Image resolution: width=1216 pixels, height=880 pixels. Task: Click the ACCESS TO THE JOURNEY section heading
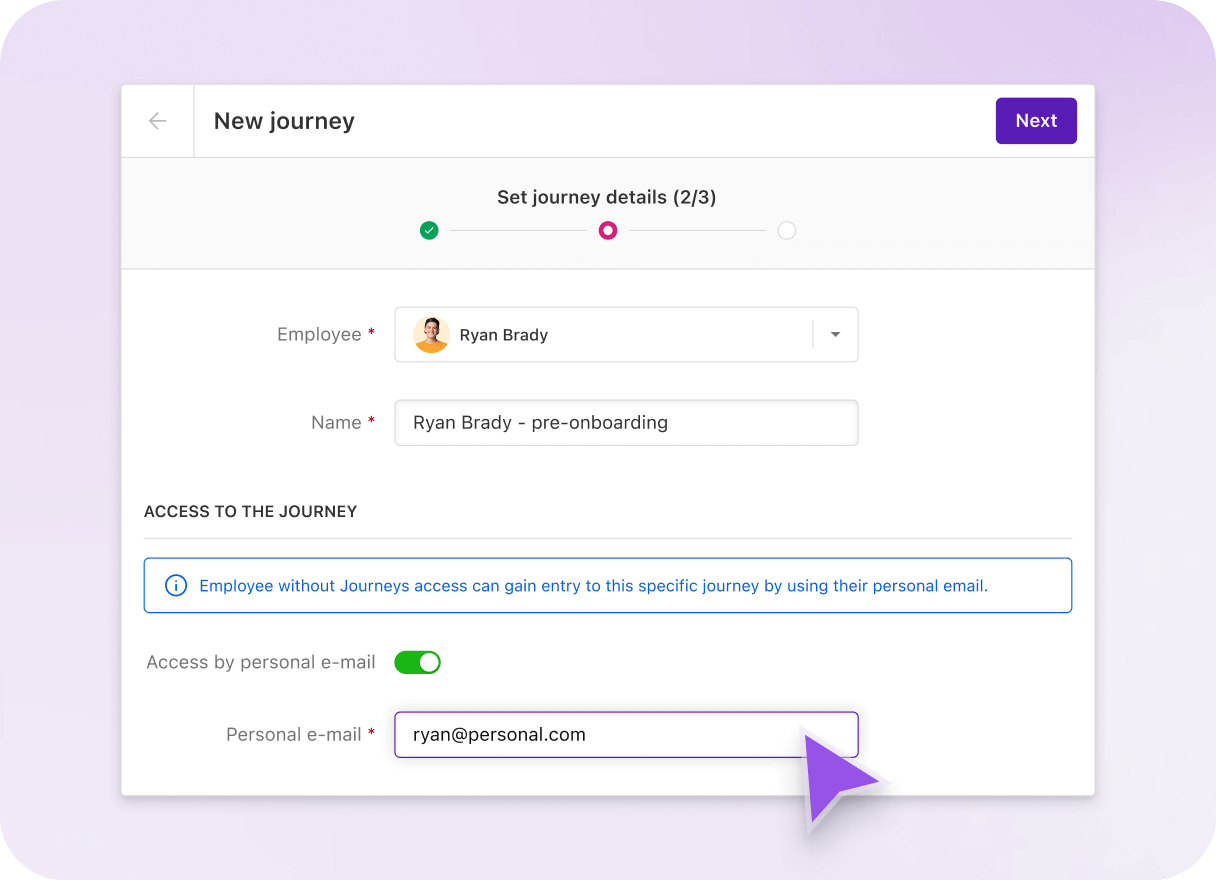pyautogui.click(x=250, y=511)
